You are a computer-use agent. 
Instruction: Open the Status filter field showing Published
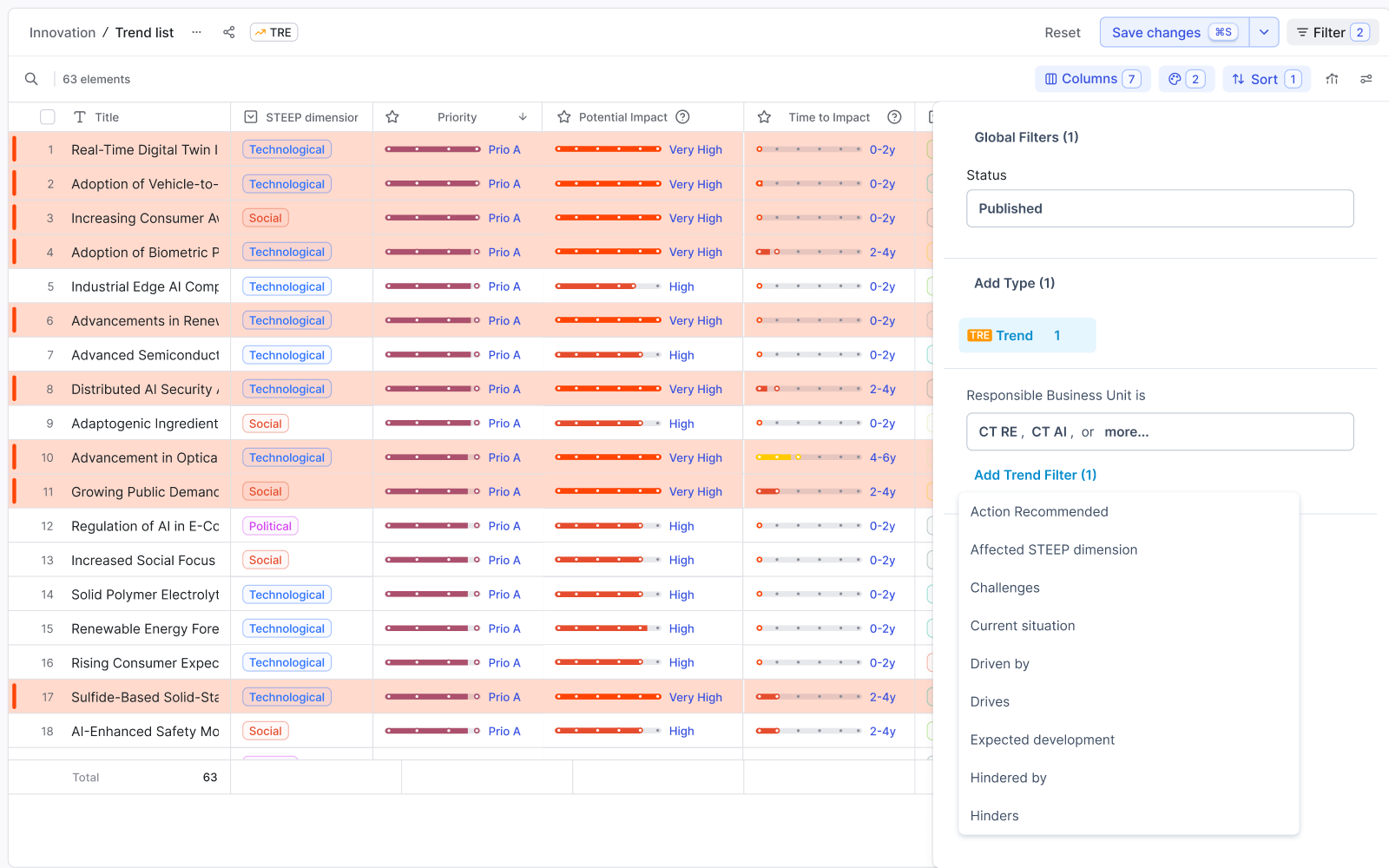[x=1160, y=208]
